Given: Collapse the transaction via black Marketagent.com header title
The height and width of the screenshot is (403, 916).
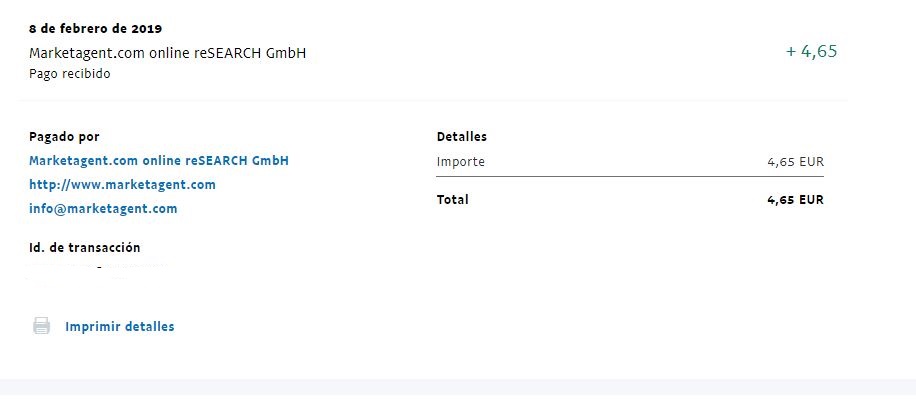Looking at the screenshot, I should (x=168, y=53).
